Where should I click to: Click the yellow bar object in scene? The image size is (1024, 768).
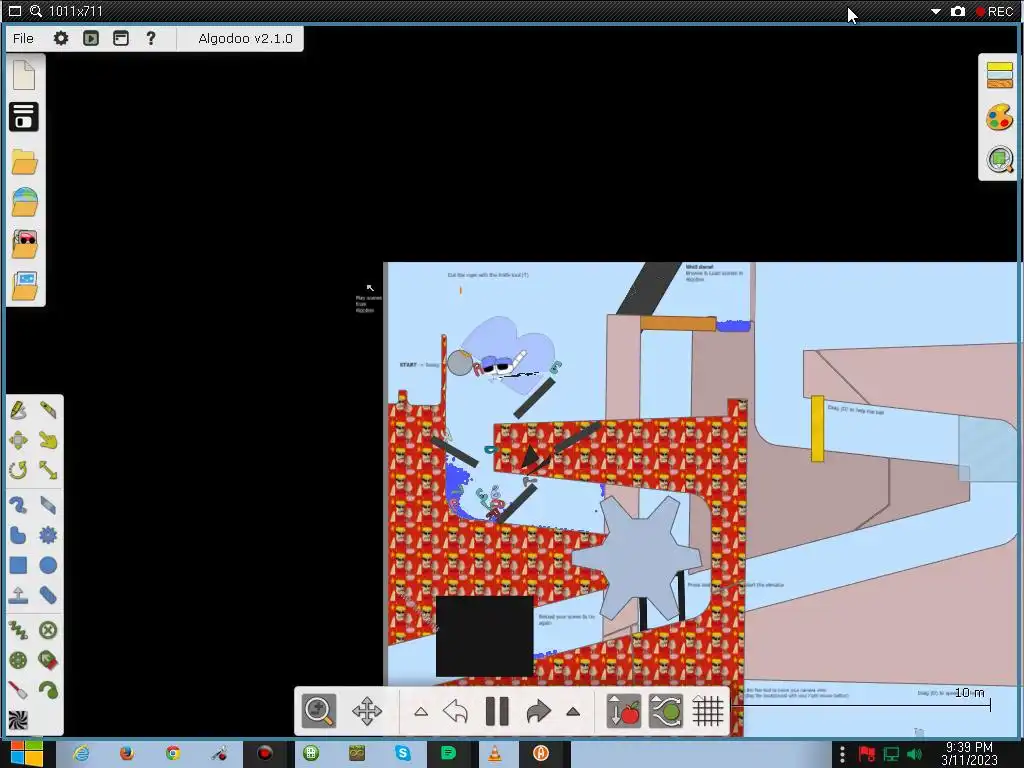point(817,428)
